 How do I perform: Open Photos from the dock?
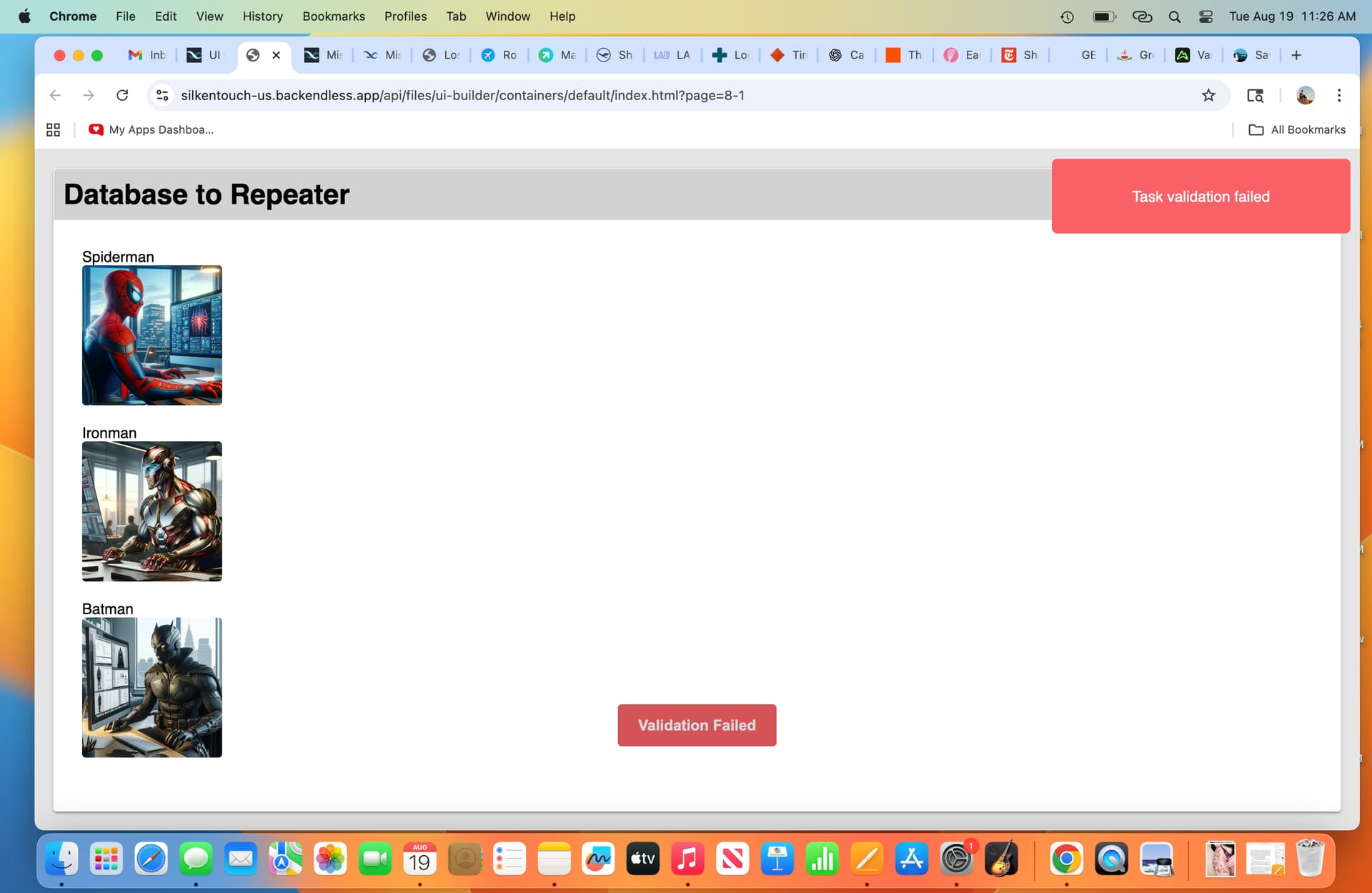[x=330, y=859]
